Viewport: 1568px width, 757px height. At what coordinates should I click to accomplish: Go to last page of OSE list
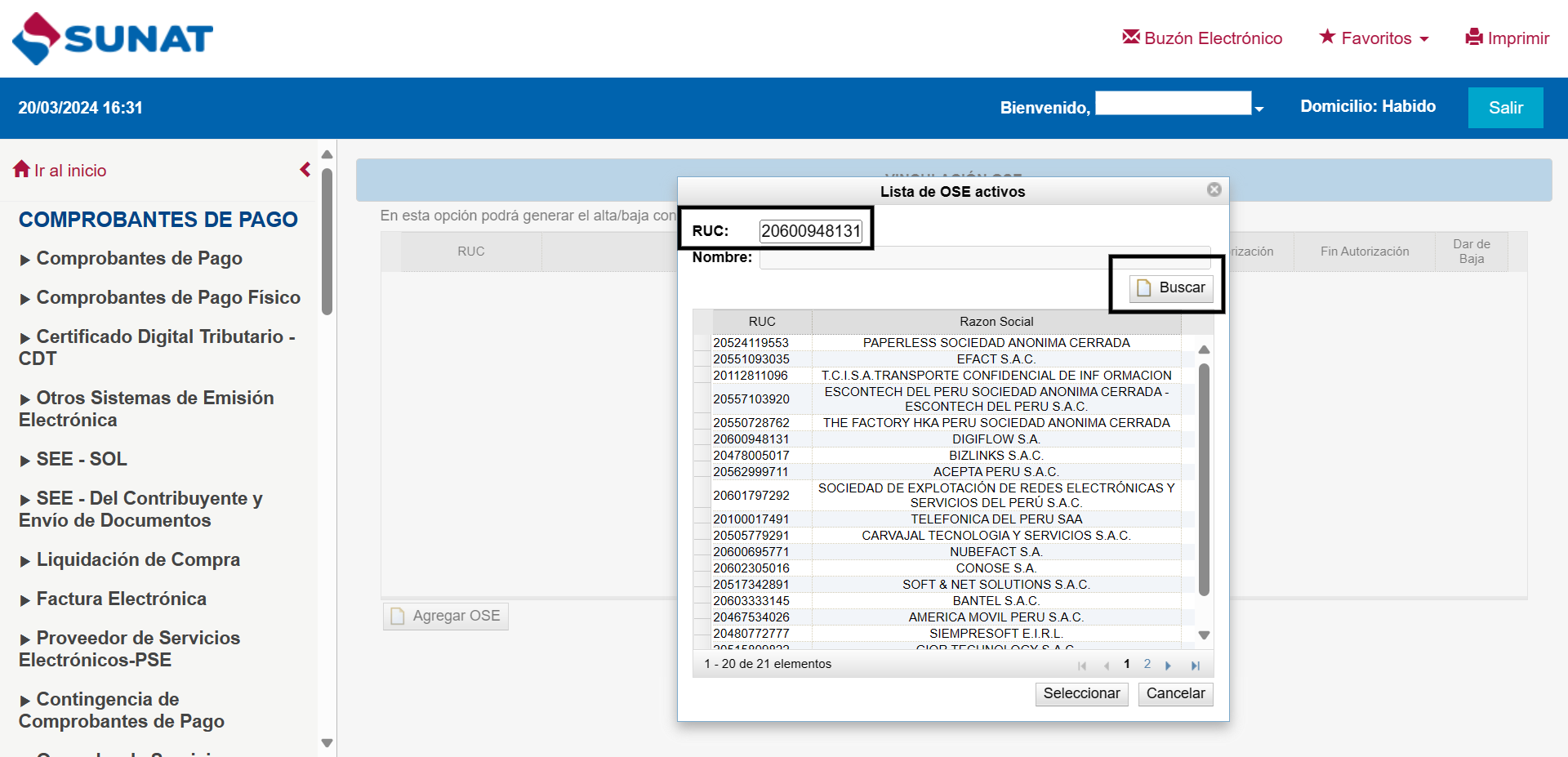pos(1196,666)
